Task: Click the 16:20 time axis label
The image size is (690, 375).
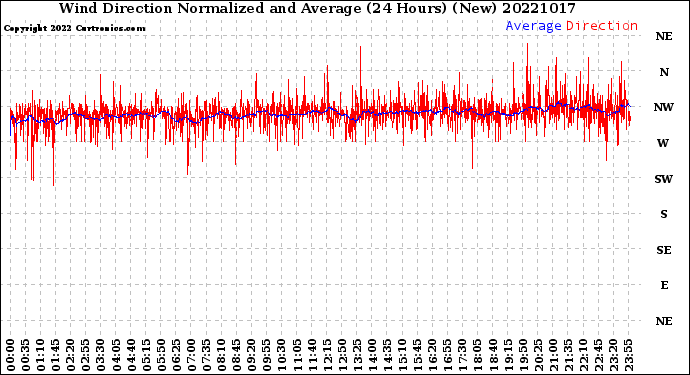Action: tap(433, 355)
